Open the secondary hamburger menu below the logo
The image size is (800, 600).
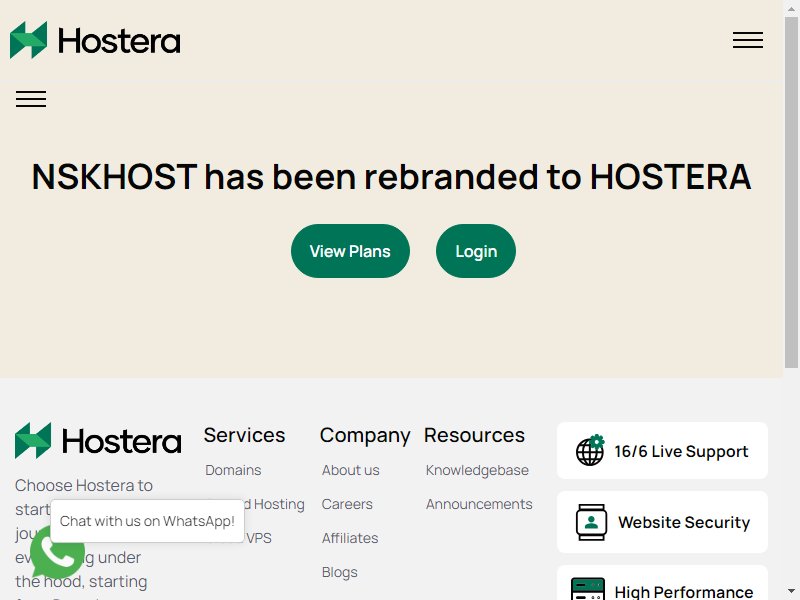31,98
